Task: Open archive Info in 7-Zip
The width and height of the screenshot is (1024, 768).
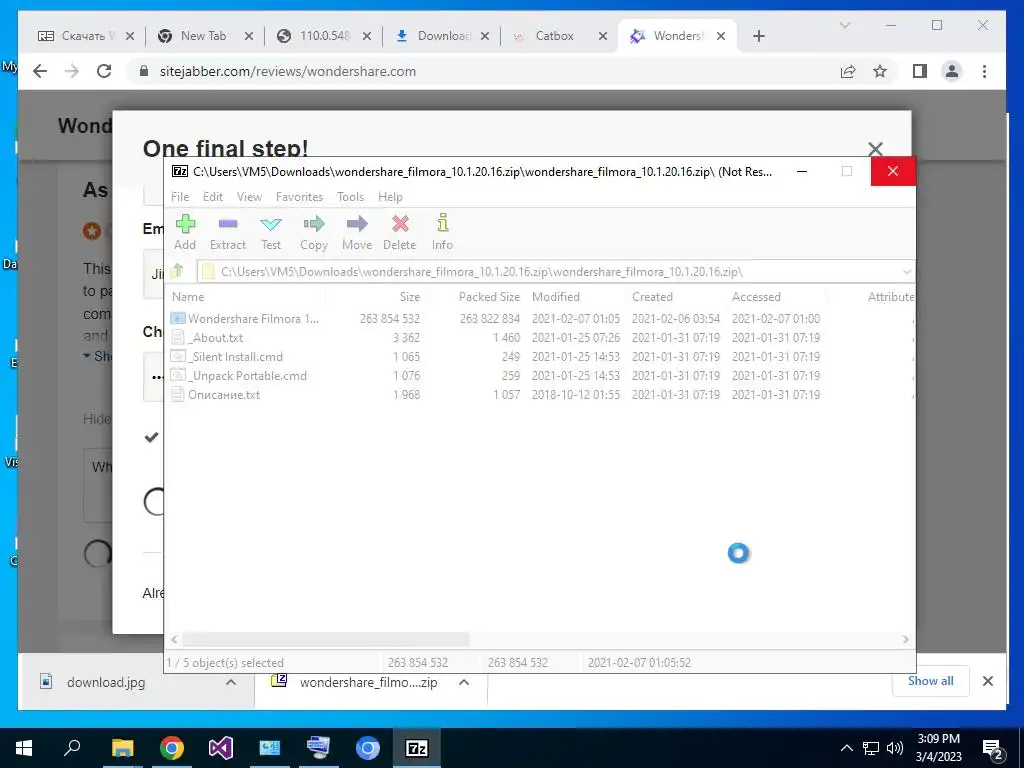Action: coord(442,232)
